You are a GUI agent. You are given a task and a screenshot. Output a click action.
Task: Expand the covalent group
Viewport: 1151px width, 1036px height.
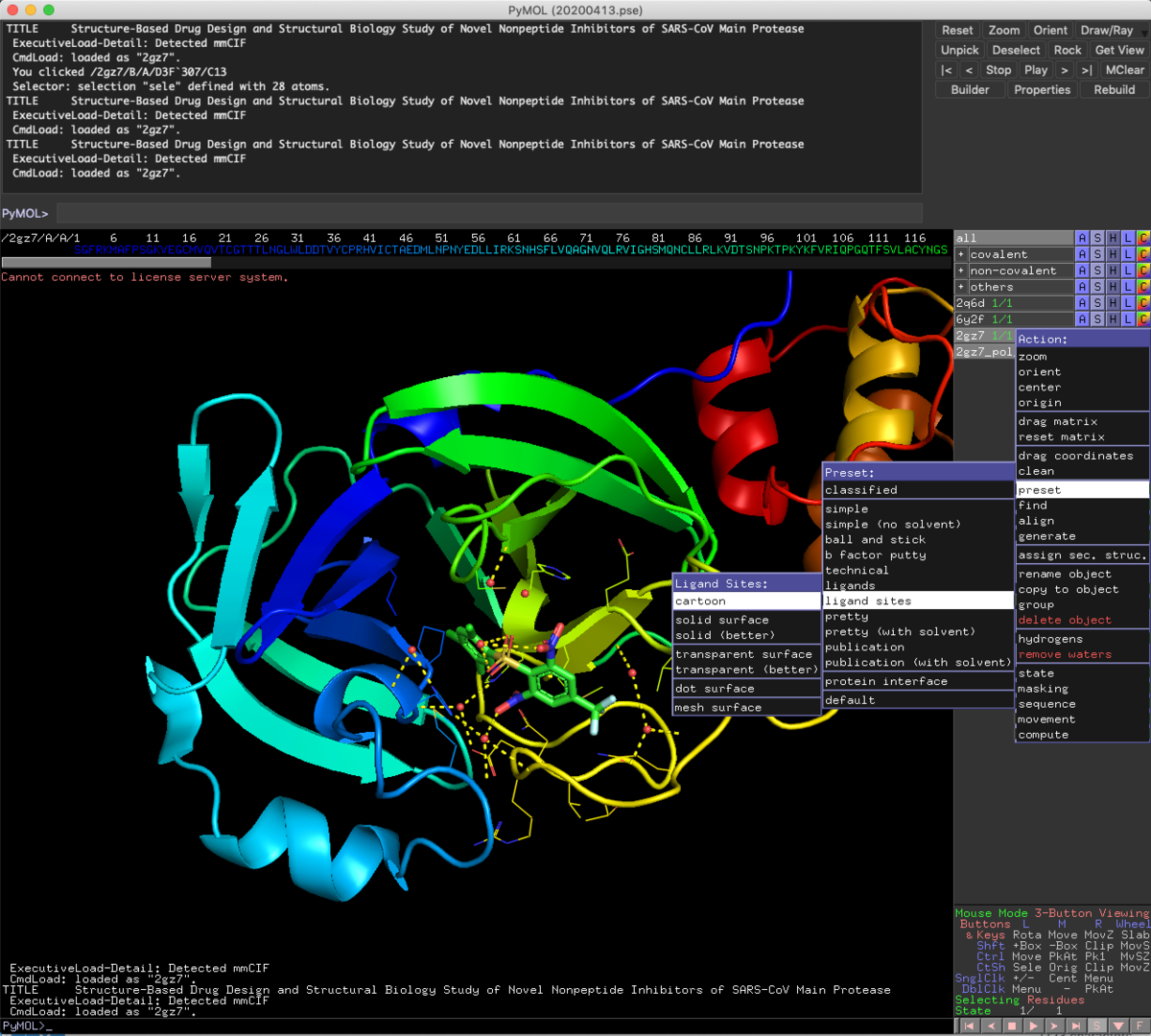(x=961, y=254)
